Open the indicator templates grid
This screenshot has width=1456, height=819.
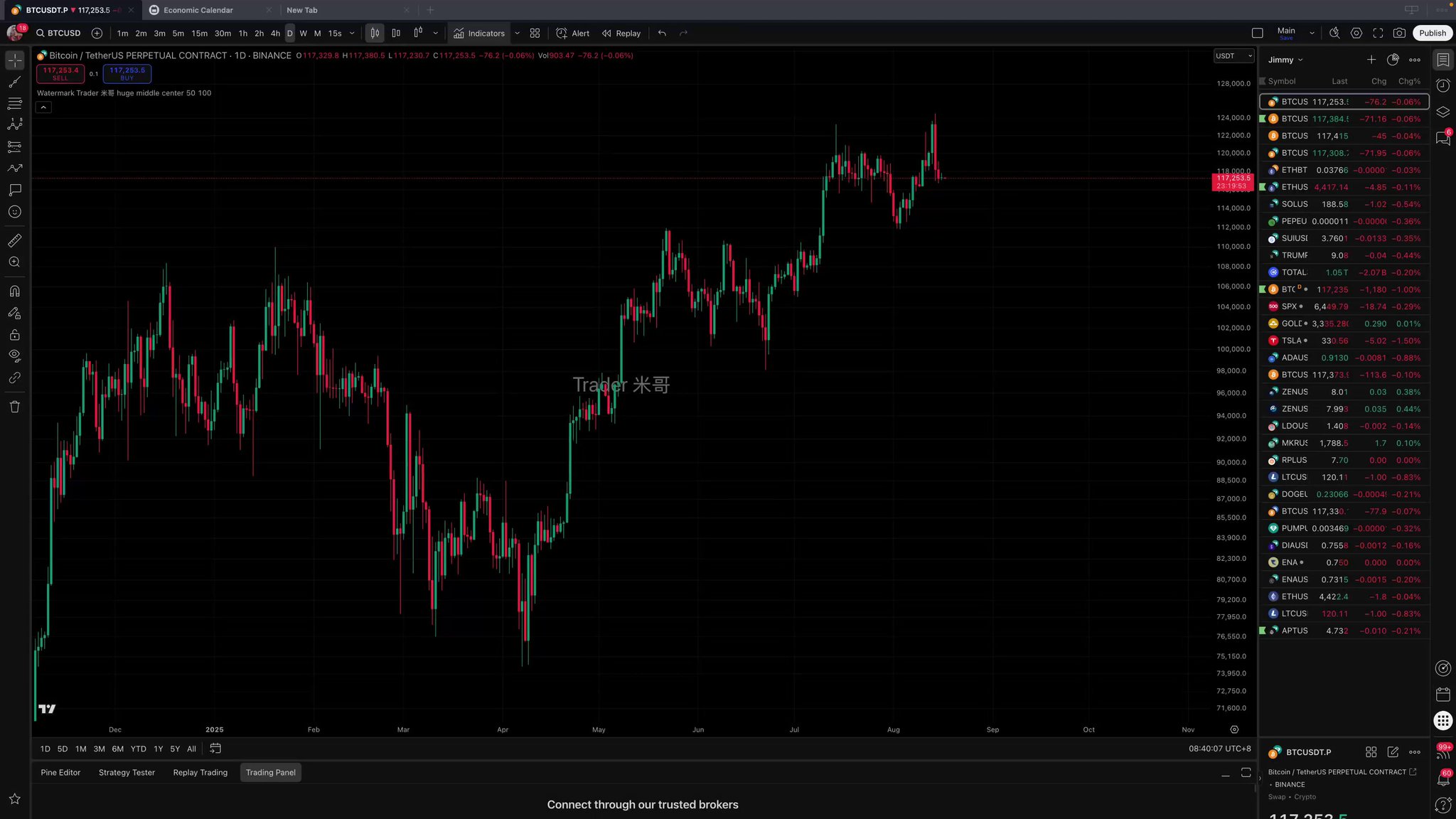535,33
